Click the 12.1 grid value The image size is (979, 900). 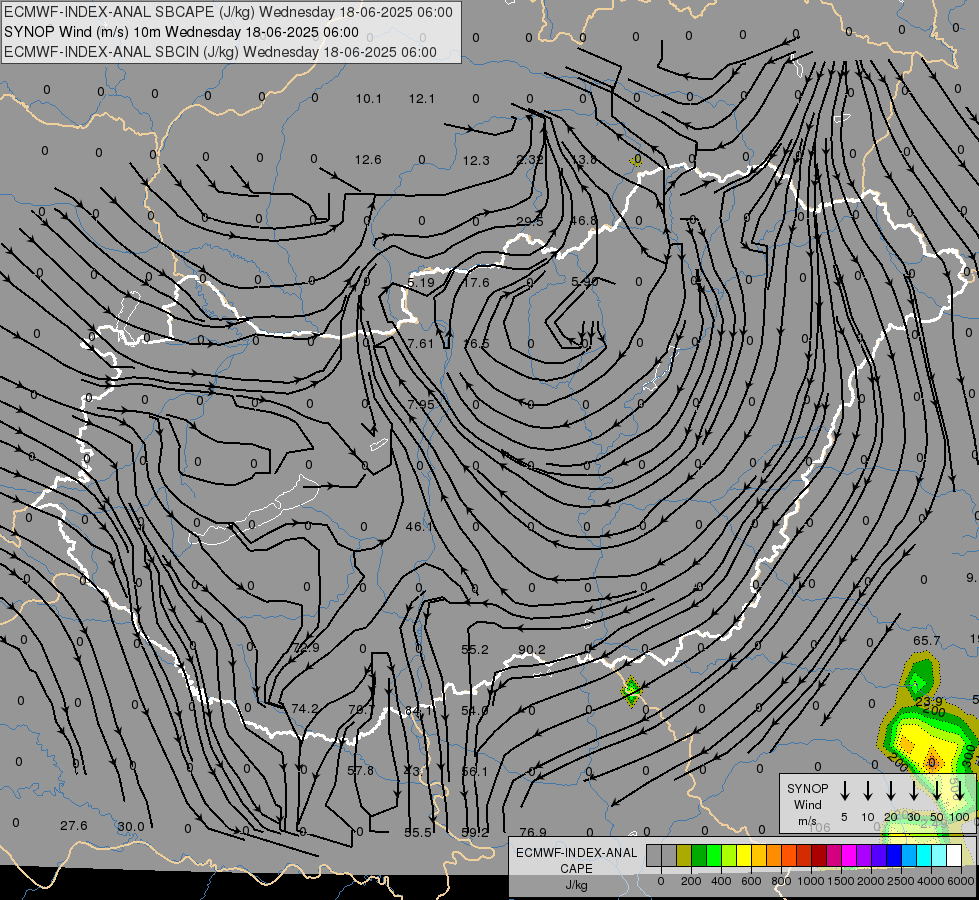pyautogui.click(x=421, y=99)
